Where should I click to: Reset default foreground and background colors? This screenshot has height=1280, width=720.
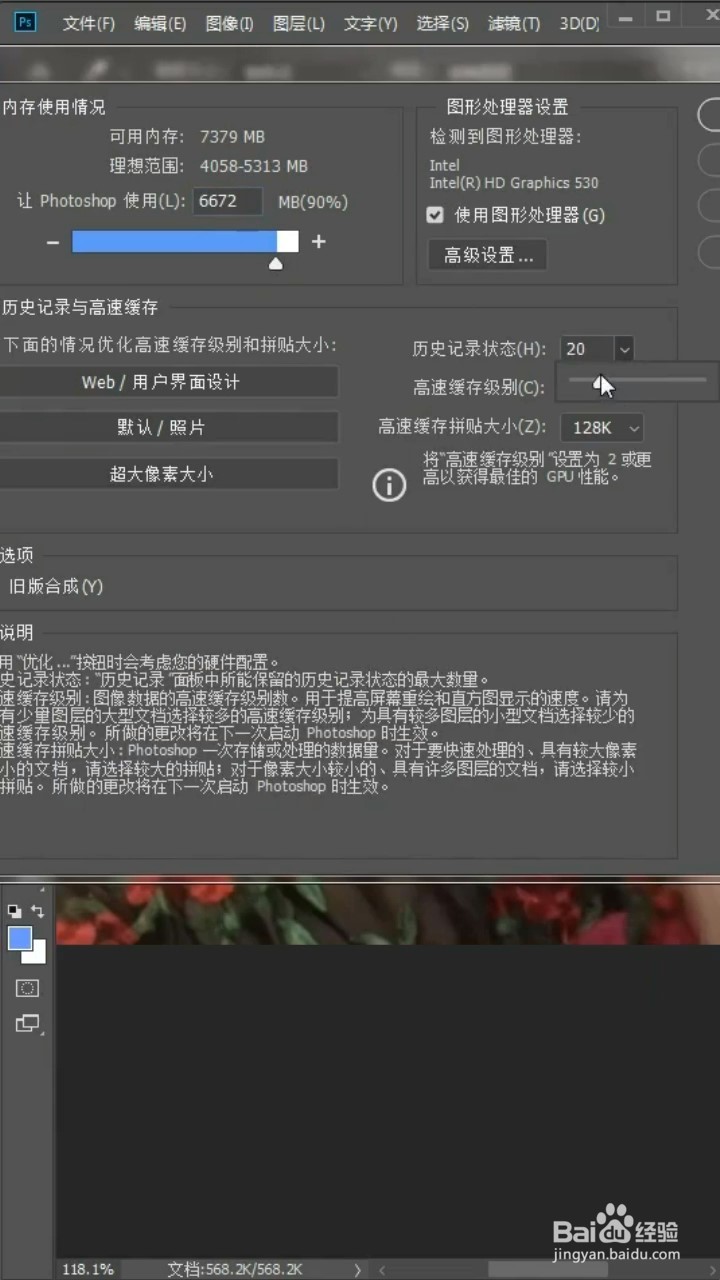tap(14, 911)
